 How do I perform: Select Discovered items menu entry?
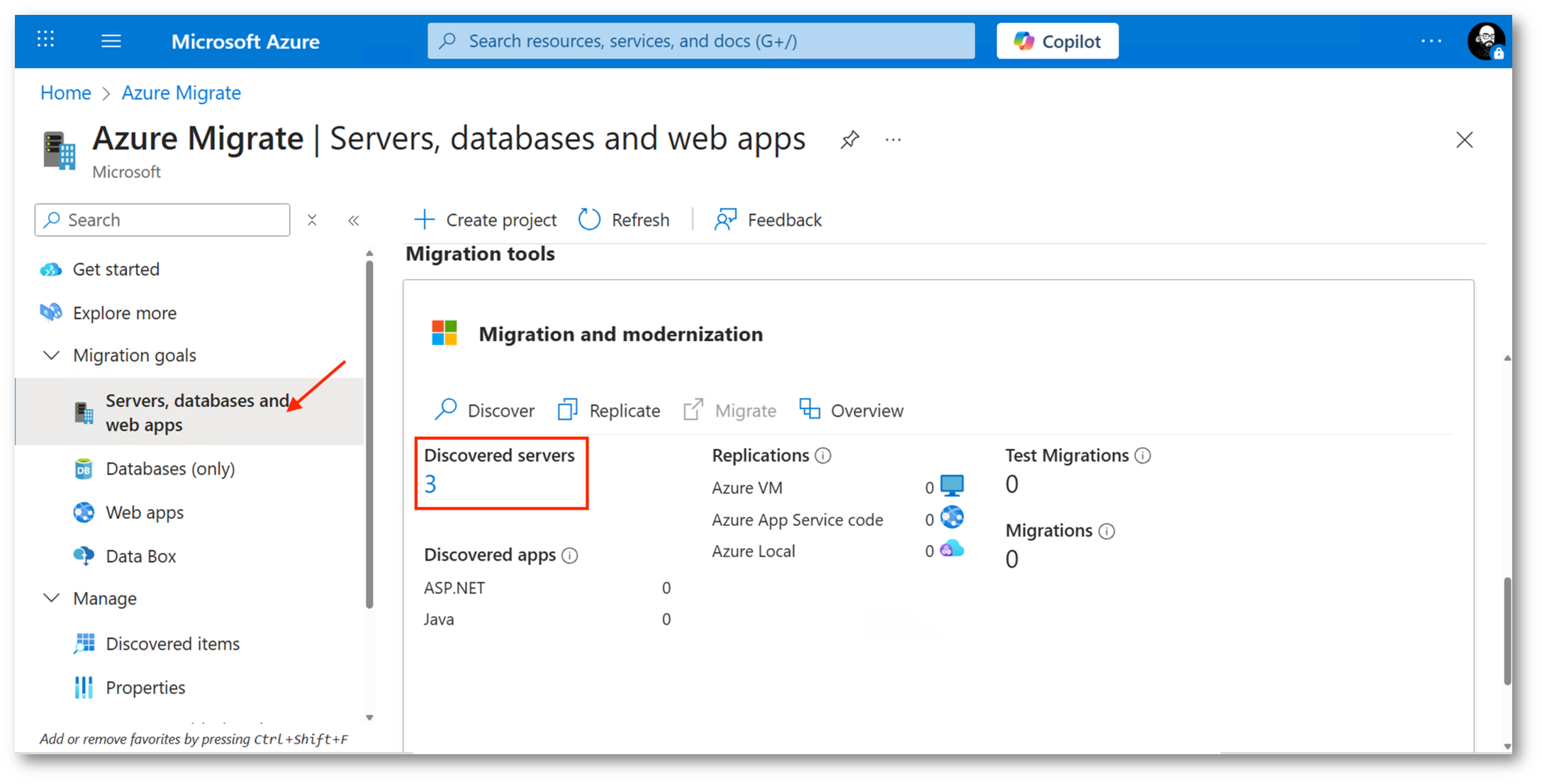172,644
